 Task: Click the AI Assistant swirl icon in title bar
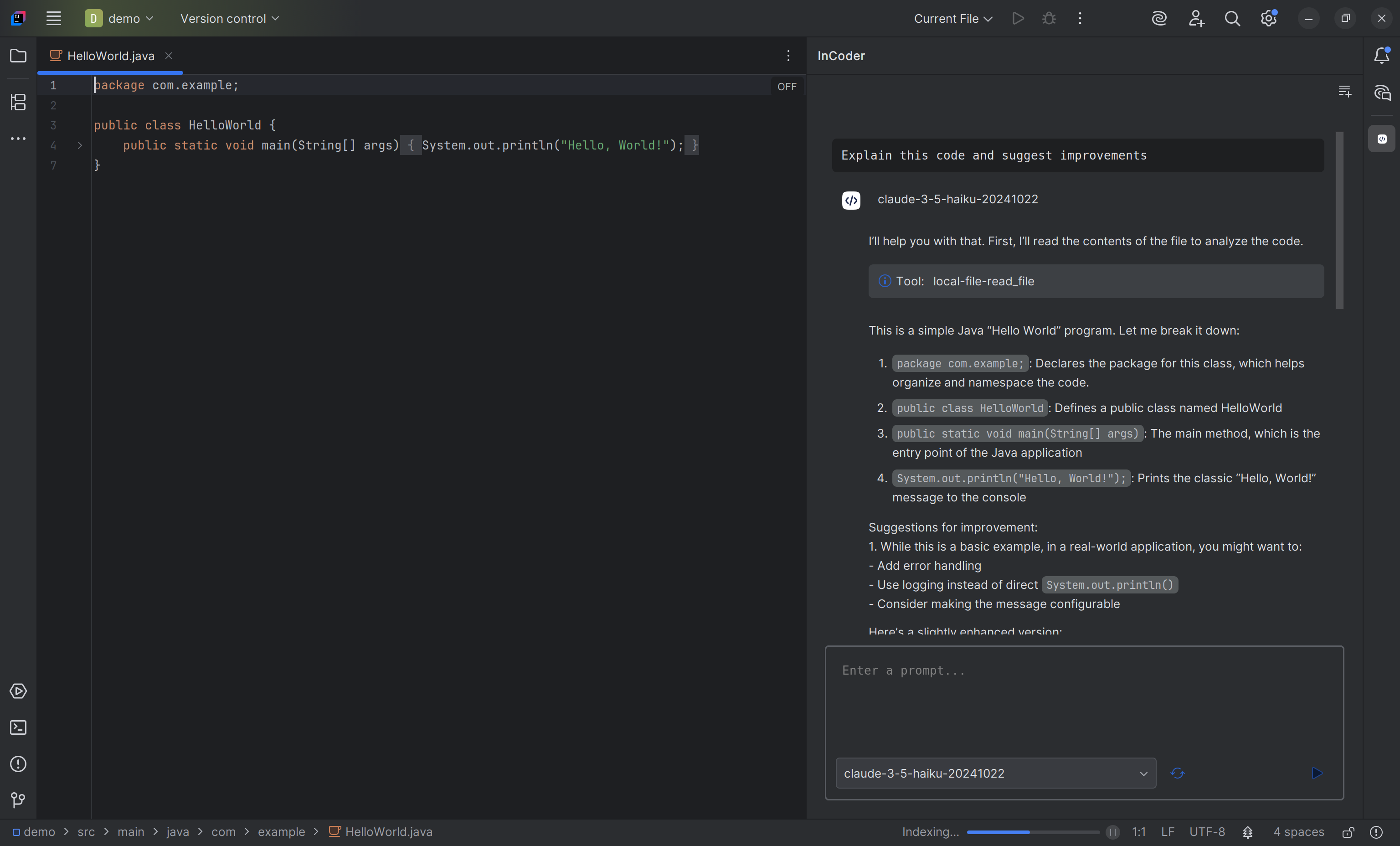1159,18
